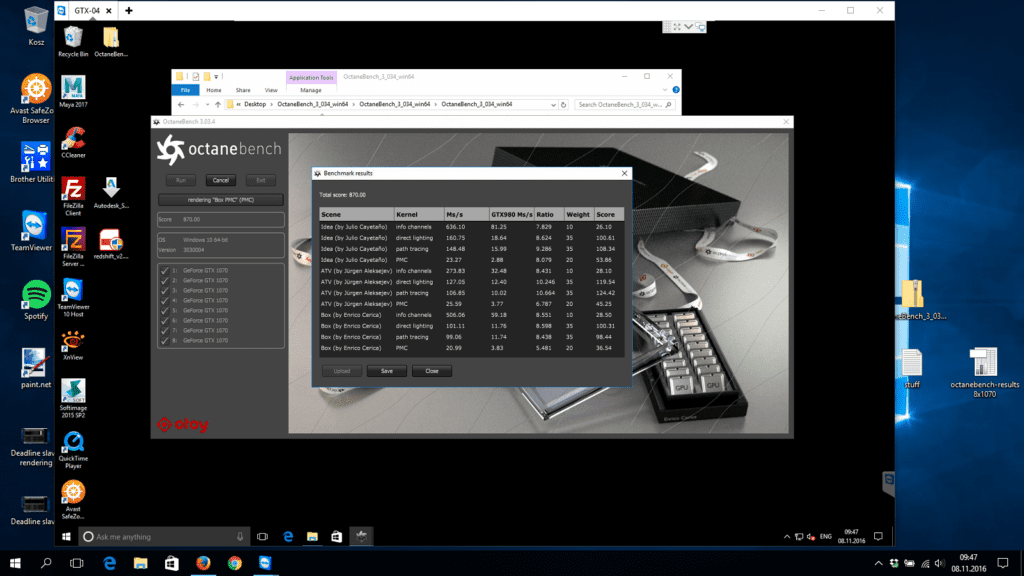Image resolution: width=1024 pixels, height=576 pixels.
Task: Uncheck GPU 1 GeForce GTX 1070
Action: [x=165, y=270]
